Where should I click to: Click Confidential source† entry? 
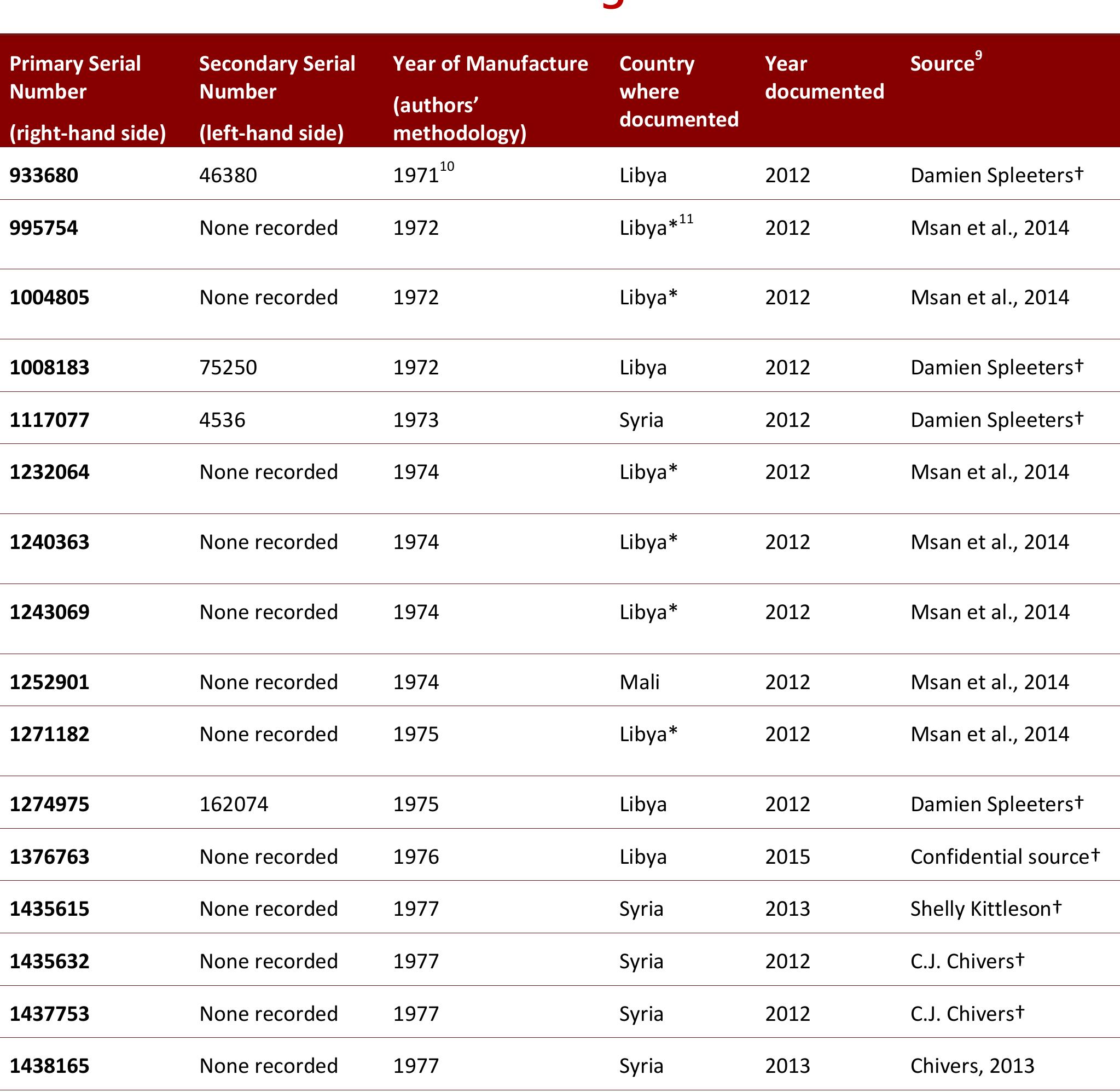(x=1004, y=857)
